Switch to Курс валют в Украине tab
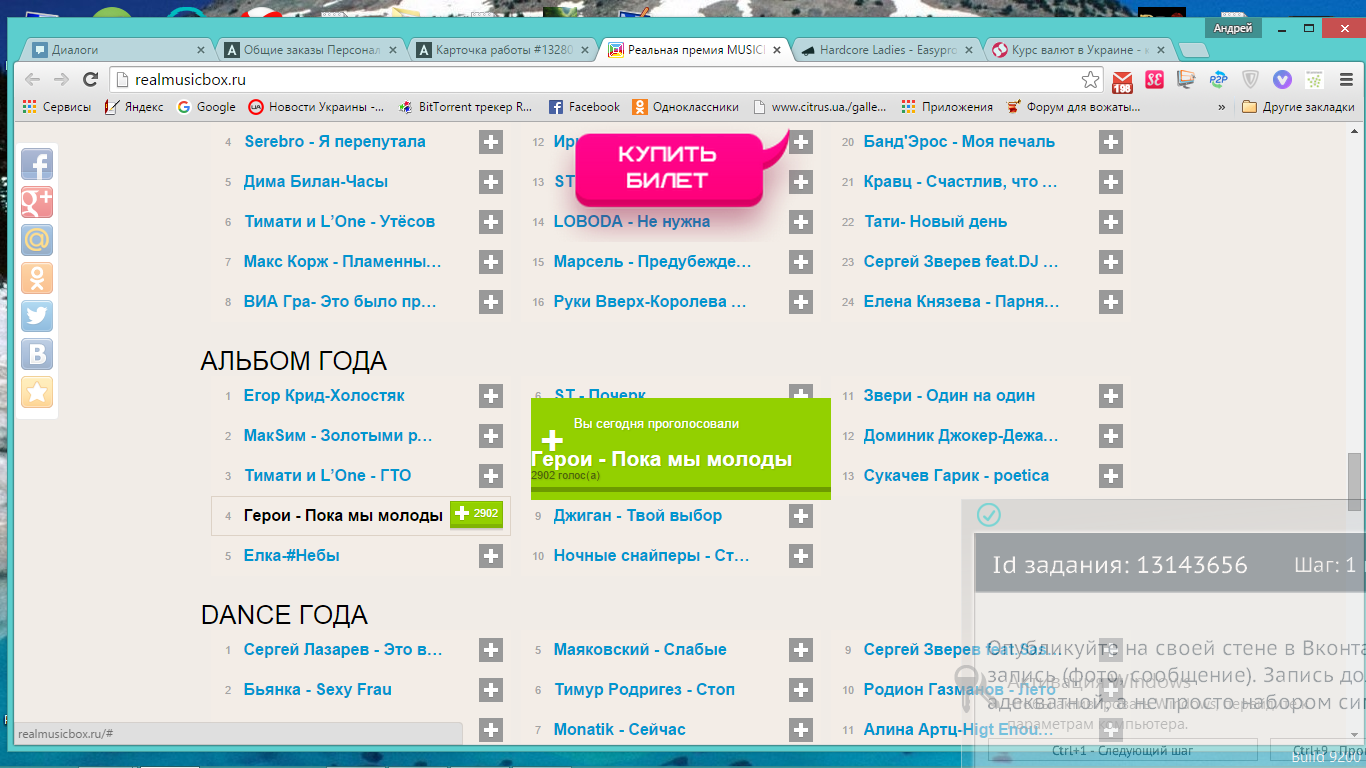Image resolution: width=1366 pixels, height=768 pixels. pyautogui.click(x=1080, y=50)
